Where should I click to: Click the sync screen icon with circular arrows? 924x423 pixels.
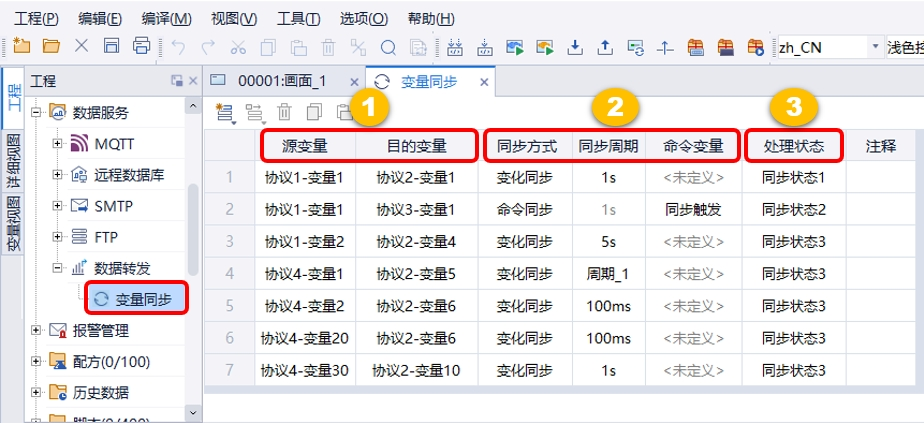click(x=635, y=47)
